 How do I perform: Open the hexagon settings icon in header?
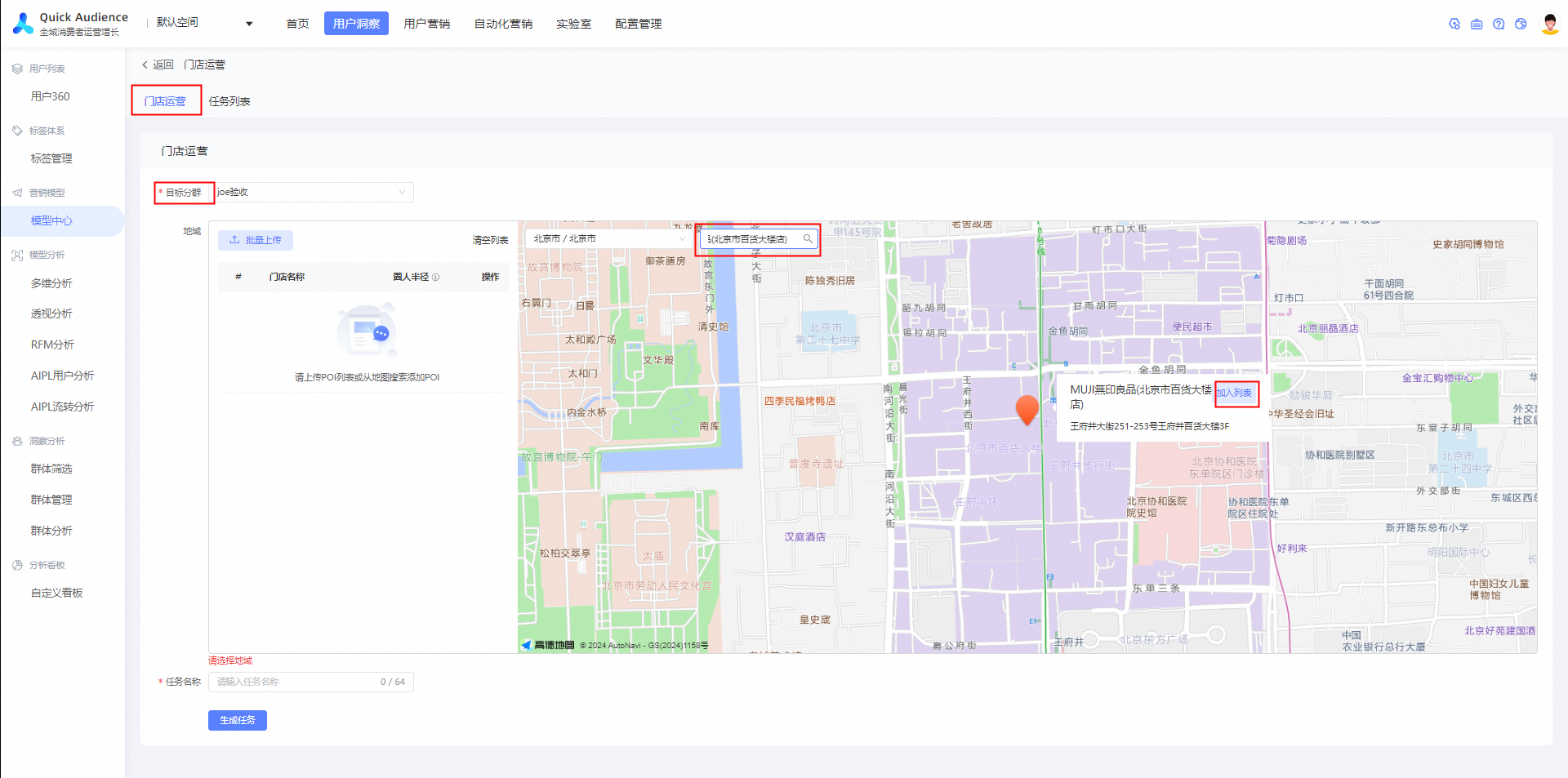pos(1454,24)
